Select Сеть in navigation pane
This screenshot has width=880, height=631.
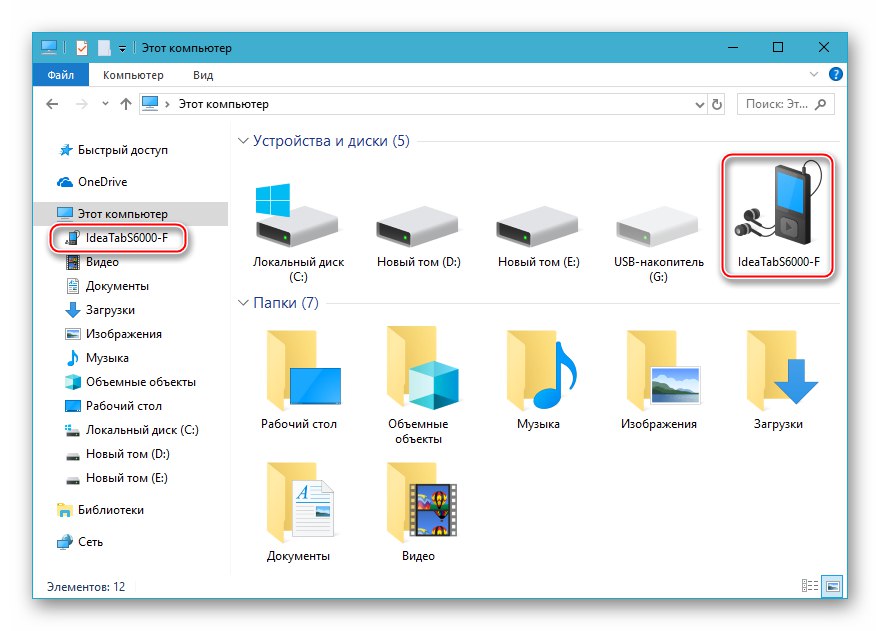tap(80, 542)
